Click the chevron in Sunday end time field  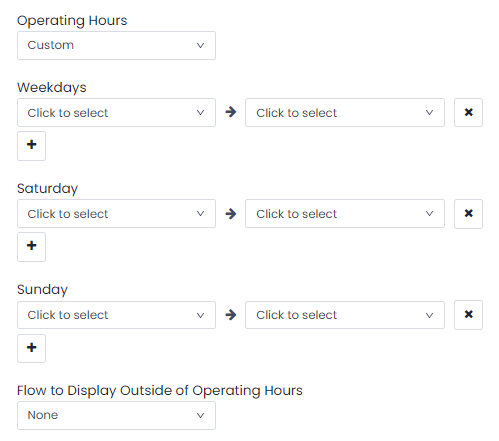429,315
